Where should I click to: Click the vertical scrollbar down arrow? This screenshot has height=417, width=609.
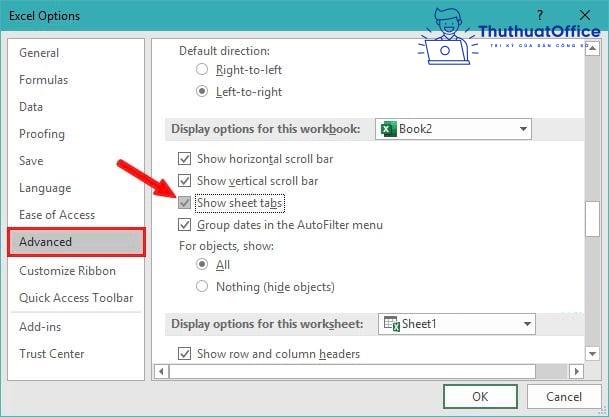pos(592,354)
